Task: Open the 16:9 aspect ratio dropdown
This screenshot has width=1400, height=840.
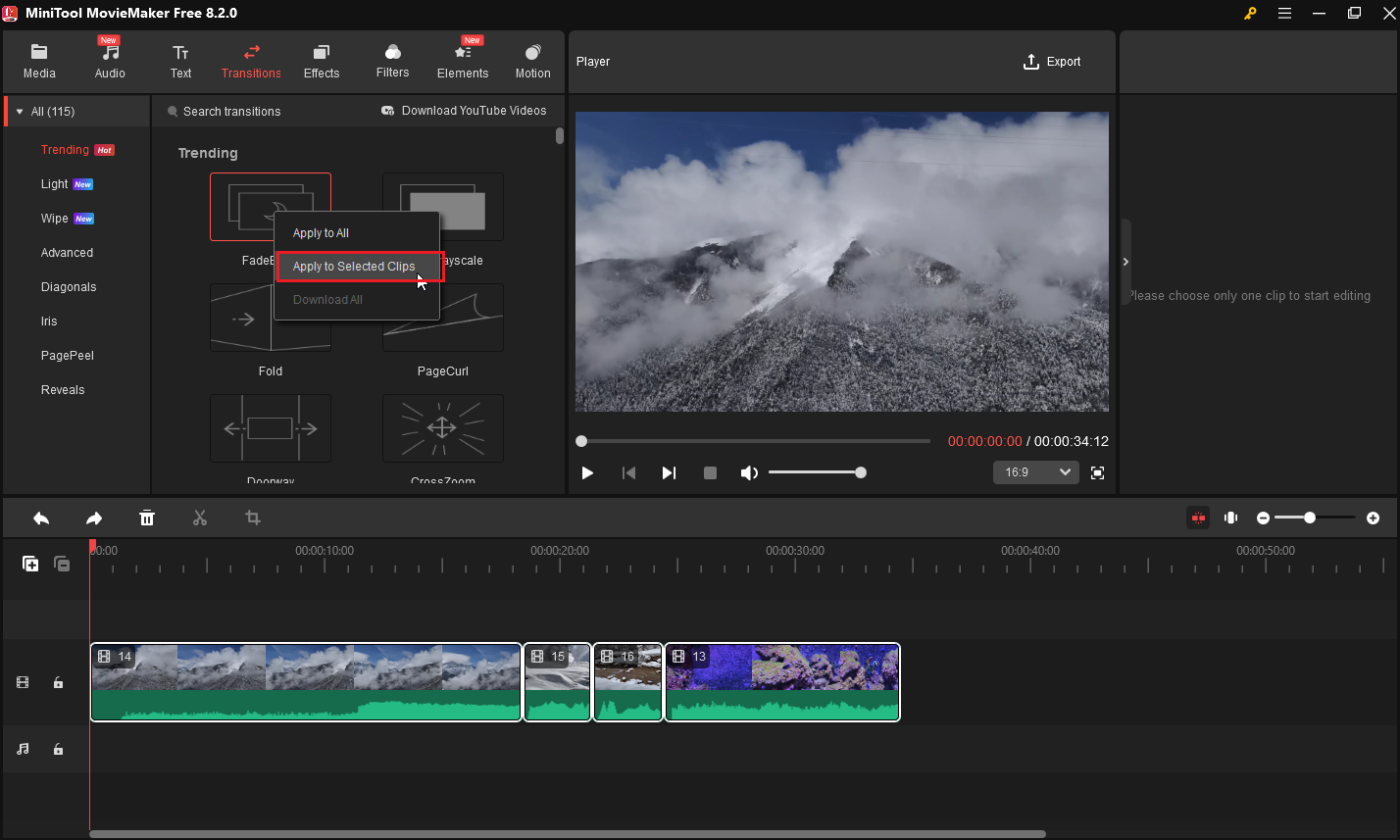Action: pyautogui.click(x=1036, y=472)
